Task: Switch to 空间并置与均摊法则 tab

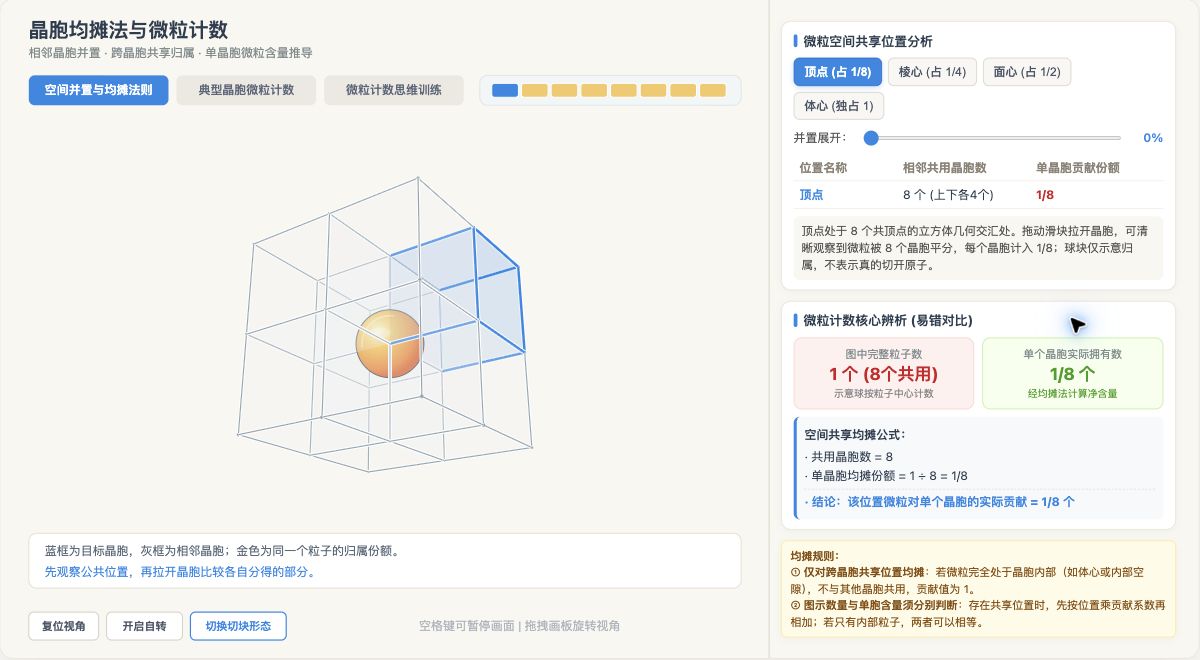Action: tap(99, 90)
